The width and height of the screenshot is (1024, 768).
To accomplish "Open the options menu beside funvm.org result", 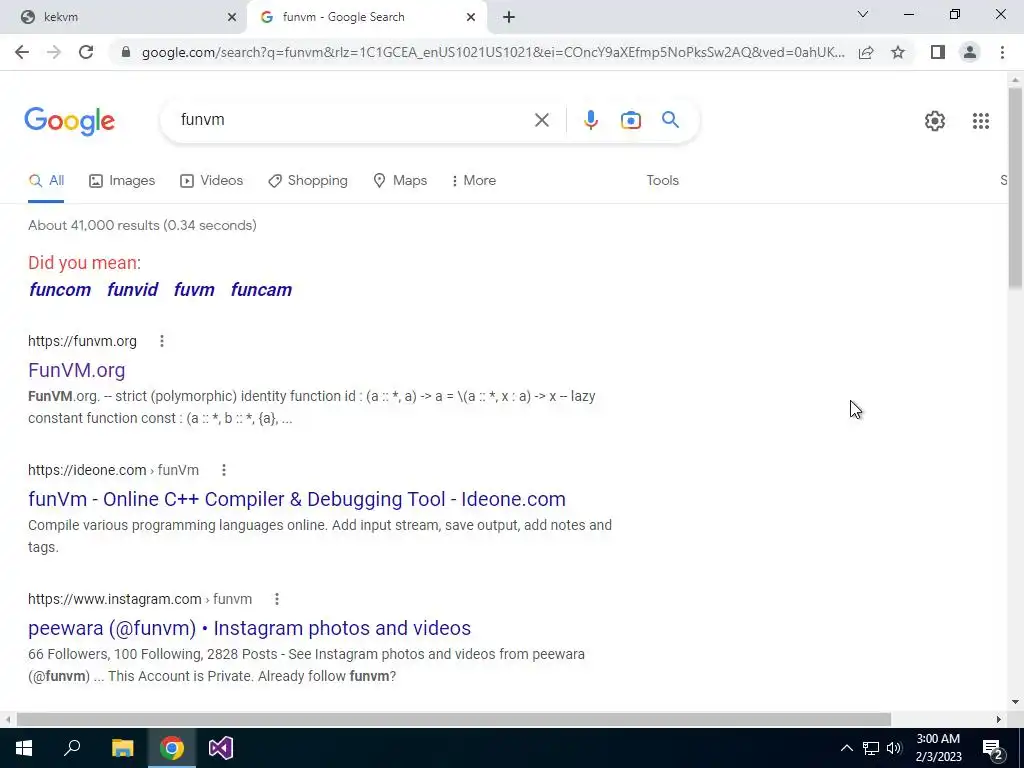I will [x=162, y=341].
